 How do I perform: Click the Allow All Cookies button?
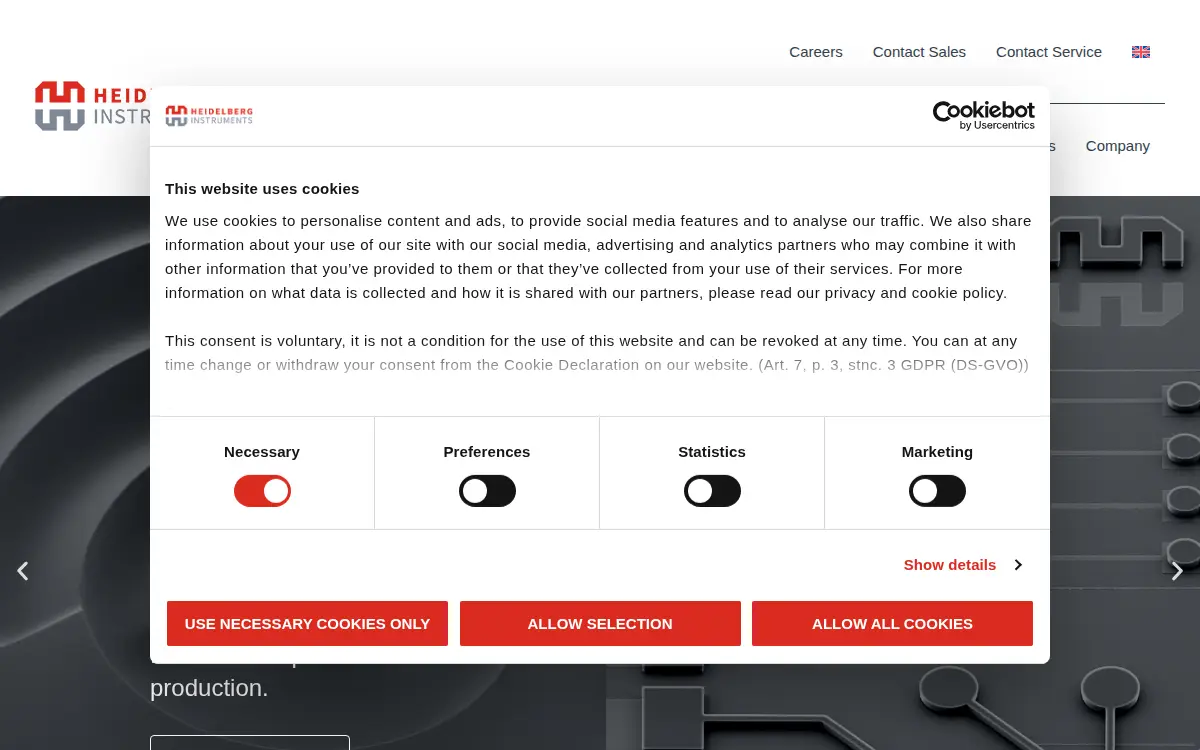pyautogui.click(x=892, y=623)
